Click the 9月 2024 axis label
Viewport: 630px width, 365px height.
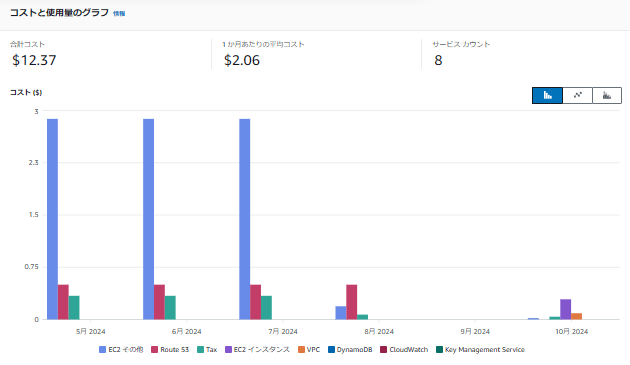point(475,332)
